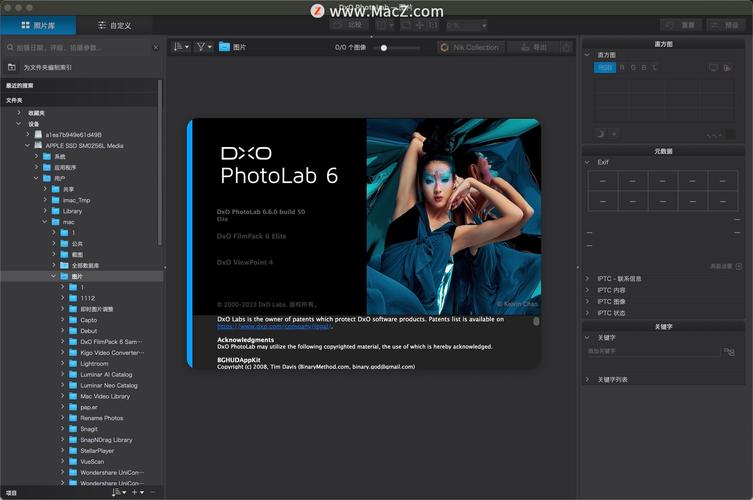Toggle the G histogram channel
Image resolution: width=753 pixels, height=500 pixels.
click(633, 68)
